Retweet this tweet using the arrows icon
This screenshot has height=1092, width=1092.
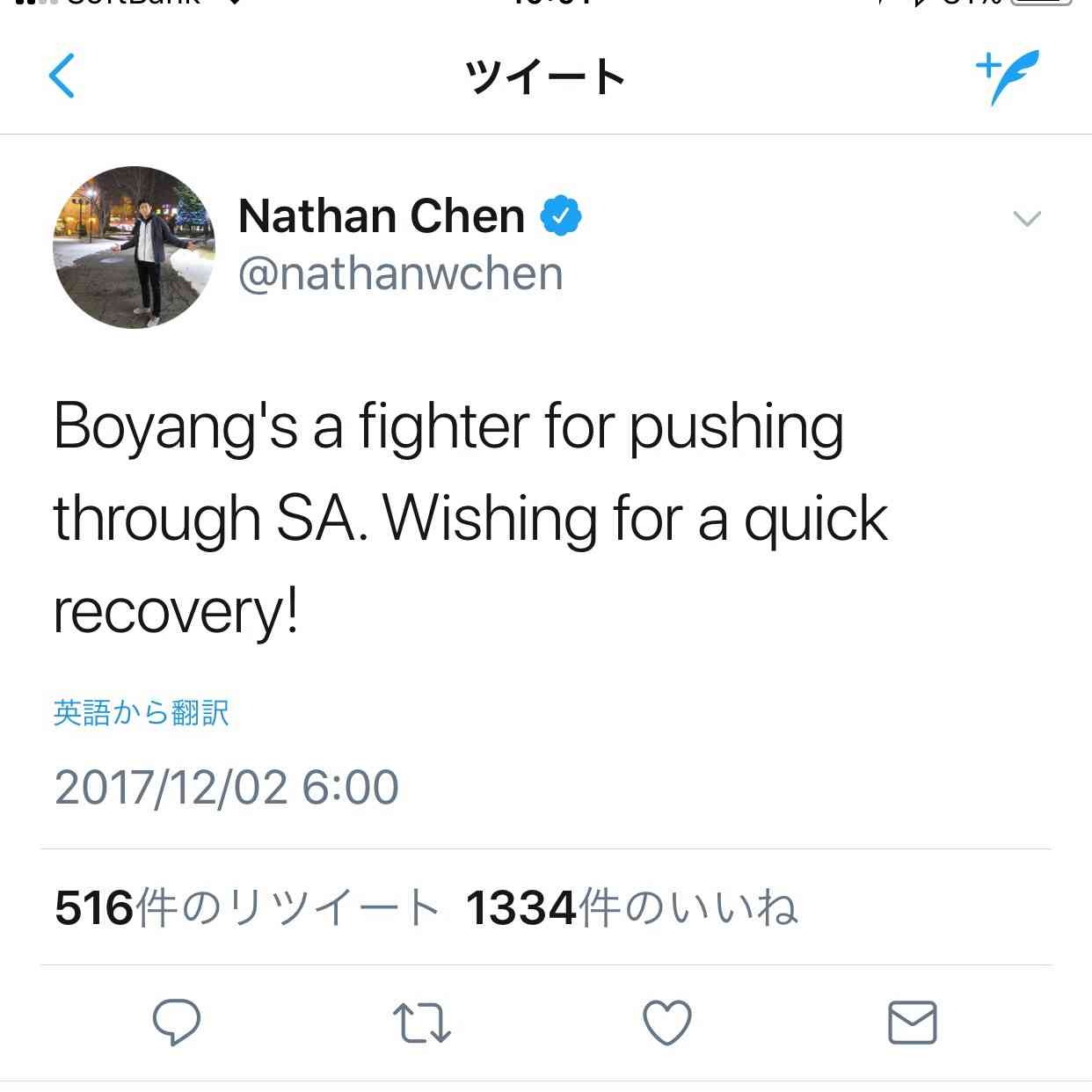point(421,1023)
